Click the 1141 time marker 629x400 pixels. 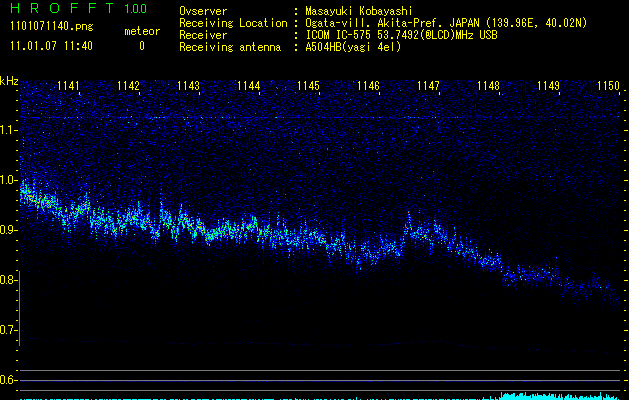coord(69,86)
